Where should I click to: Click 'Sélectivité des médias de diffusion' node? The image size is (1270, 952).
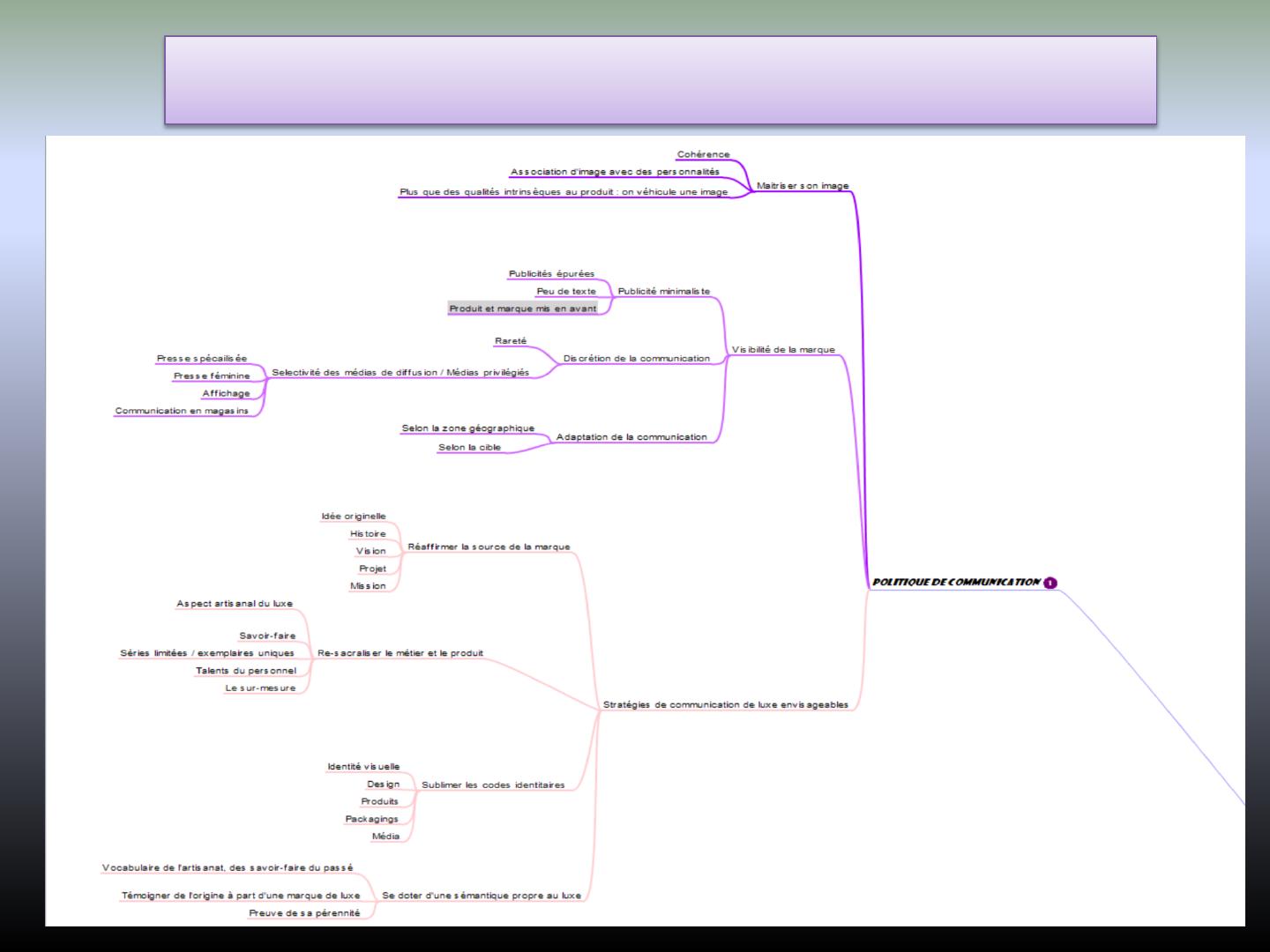click(400, 373)
